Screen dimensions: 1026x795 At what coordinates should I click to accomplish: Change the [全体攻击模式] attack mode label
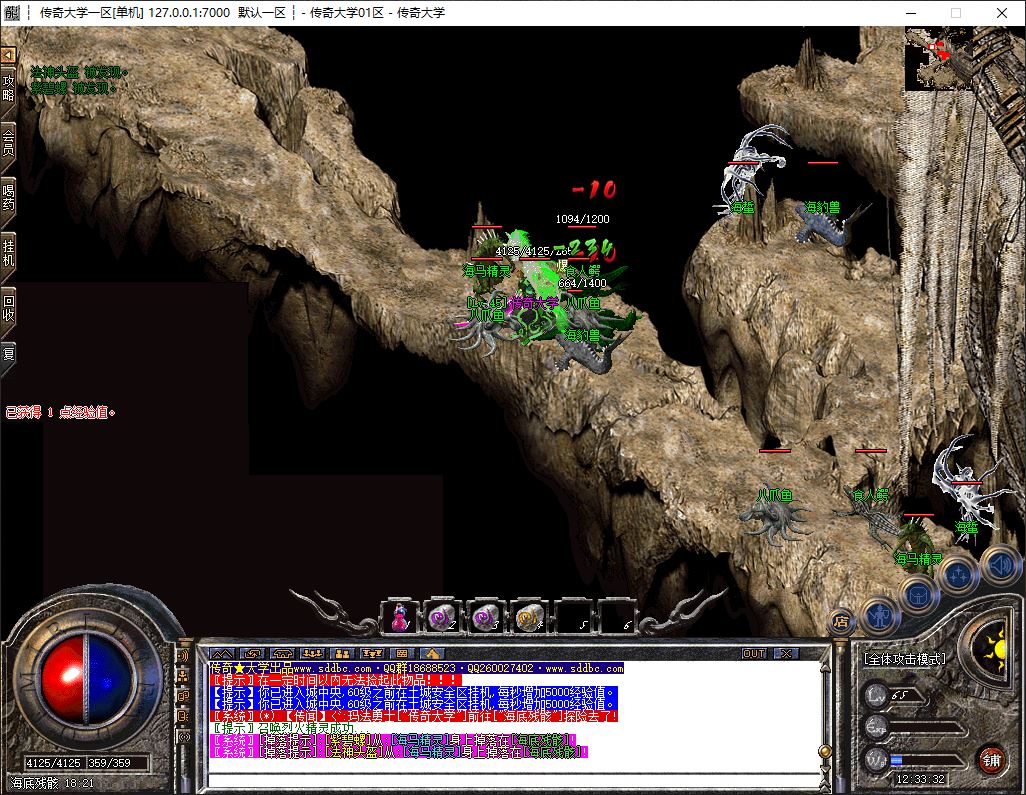click(905, 659)
